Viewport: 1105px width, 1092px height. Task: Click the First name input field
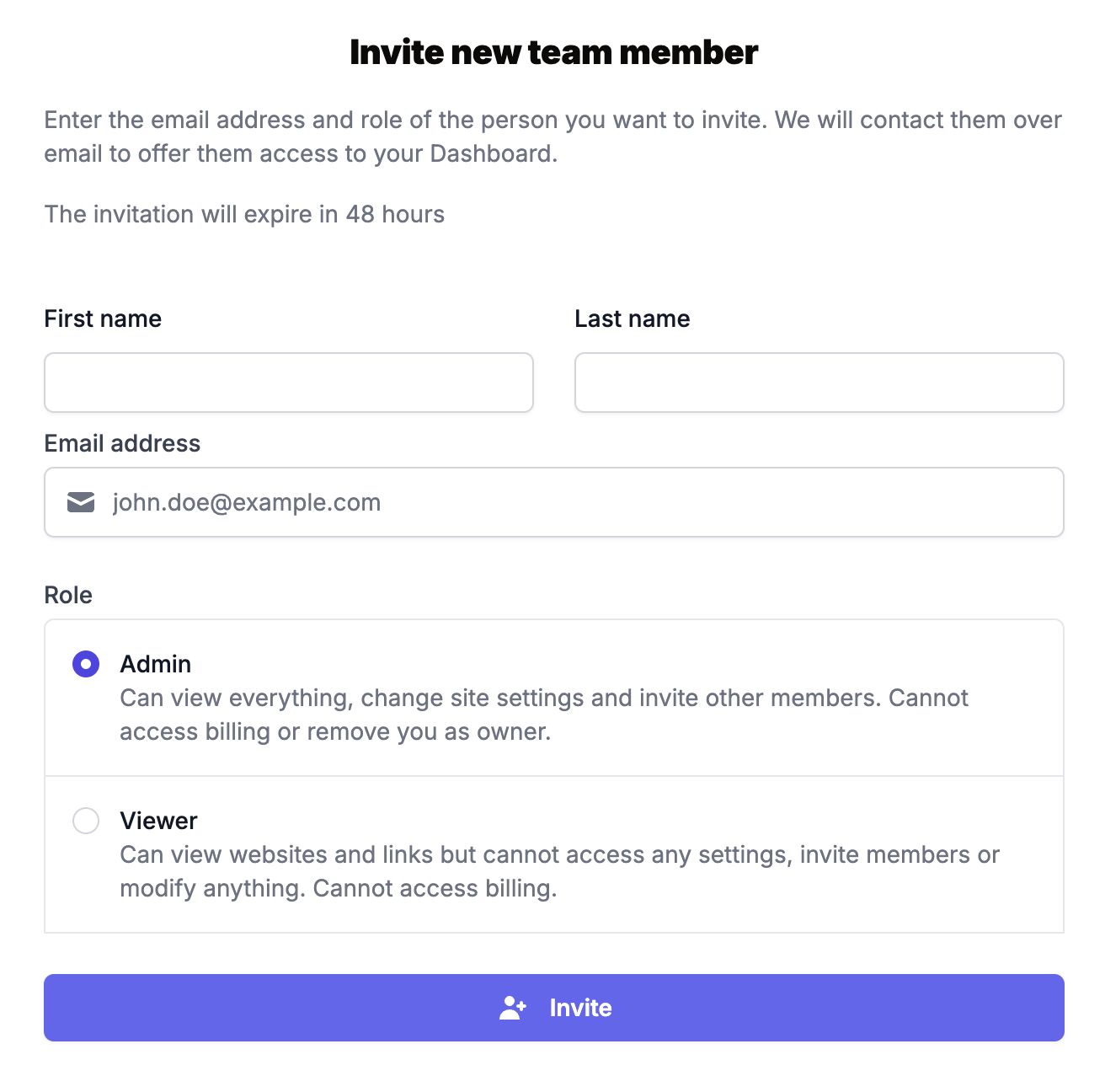(288, 383)
